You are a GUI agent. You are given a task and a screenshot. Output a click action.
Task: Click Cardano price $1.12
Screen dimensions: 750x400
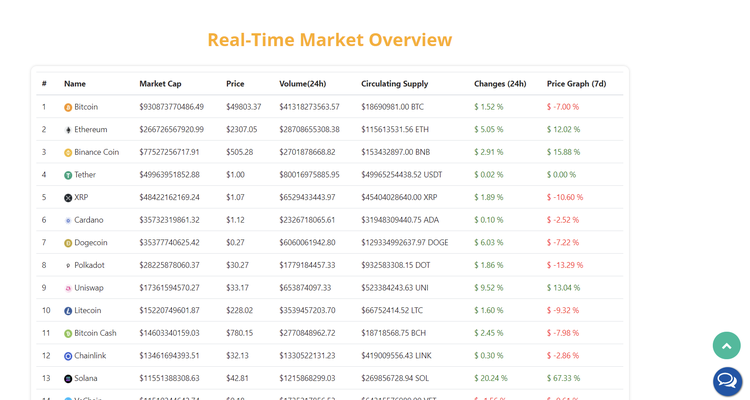pyautogui.click(x=235, y=220)
